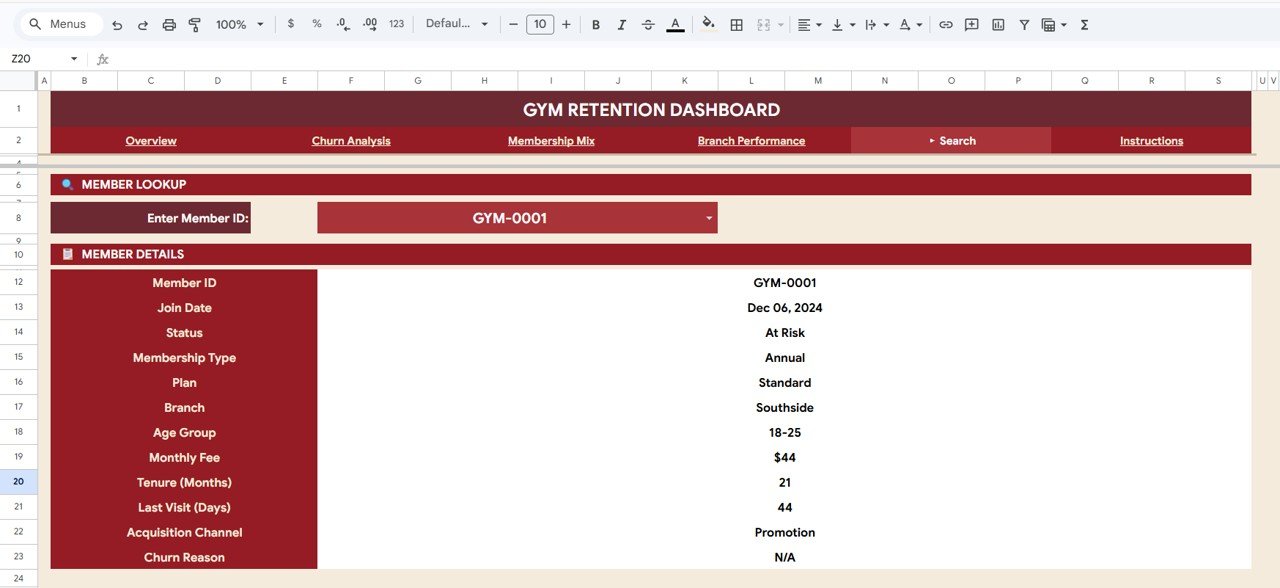This screenshot has width=1280, height=588.
Task: Toggle bold formatting
Action: (595, 24)
